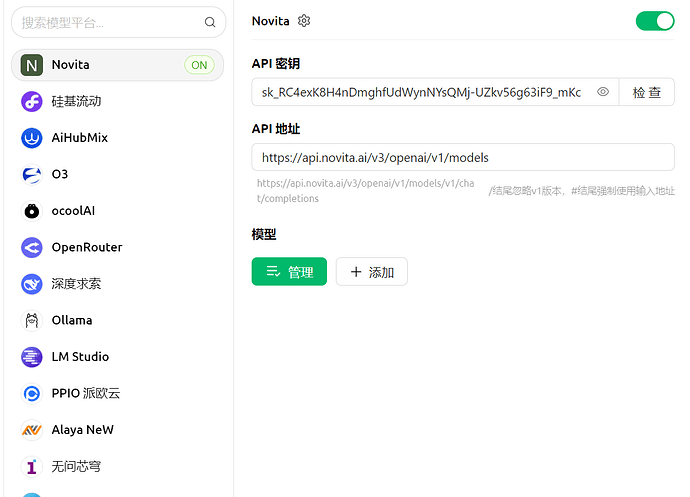This screenshot has height=497, width=690.
Task: Click the Novita provider logo icon
Action: [32, 65]
